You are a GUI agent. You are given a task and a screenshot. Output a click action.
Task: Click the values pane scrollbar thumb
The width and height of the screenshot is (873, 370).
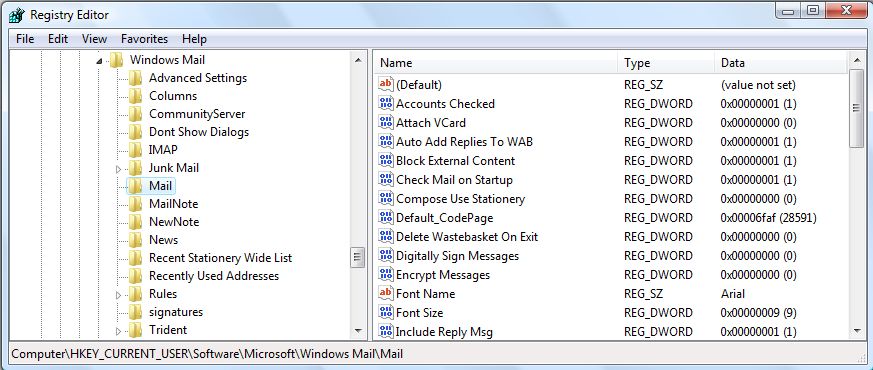[856, 108]
